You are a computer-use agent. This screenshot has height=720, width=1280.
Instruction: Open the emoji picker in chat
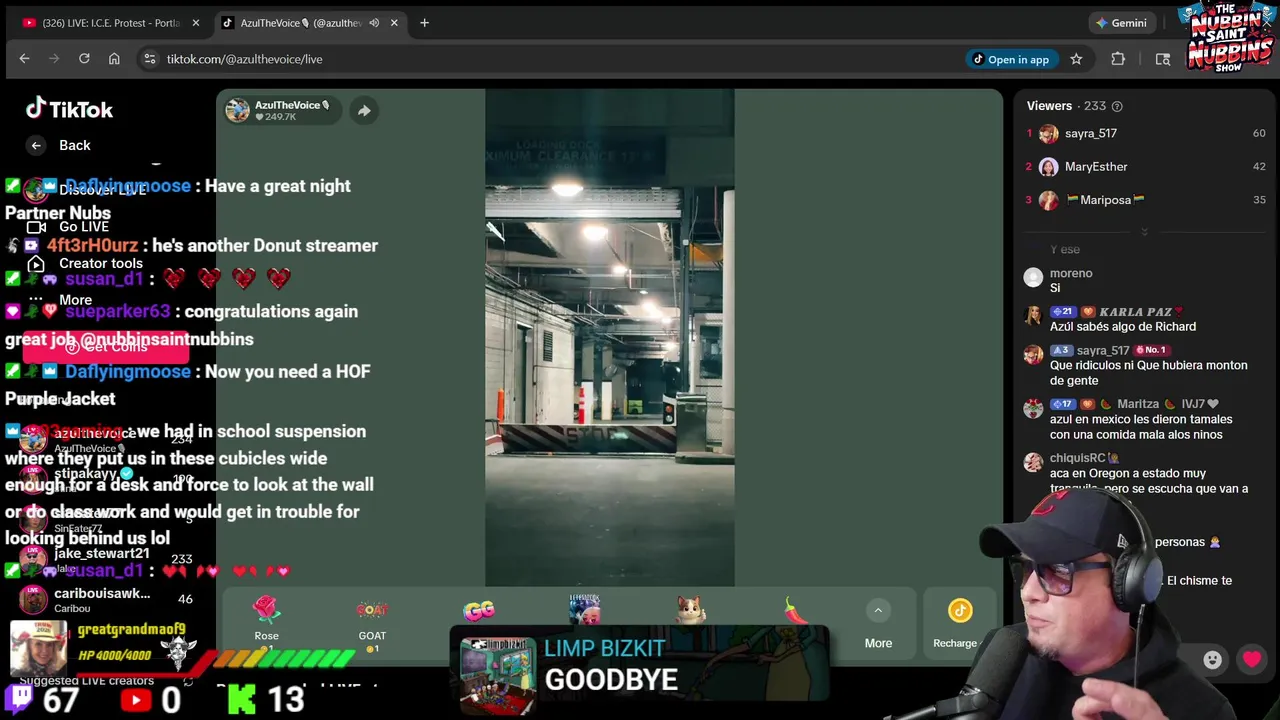(x=1212, y=659)
